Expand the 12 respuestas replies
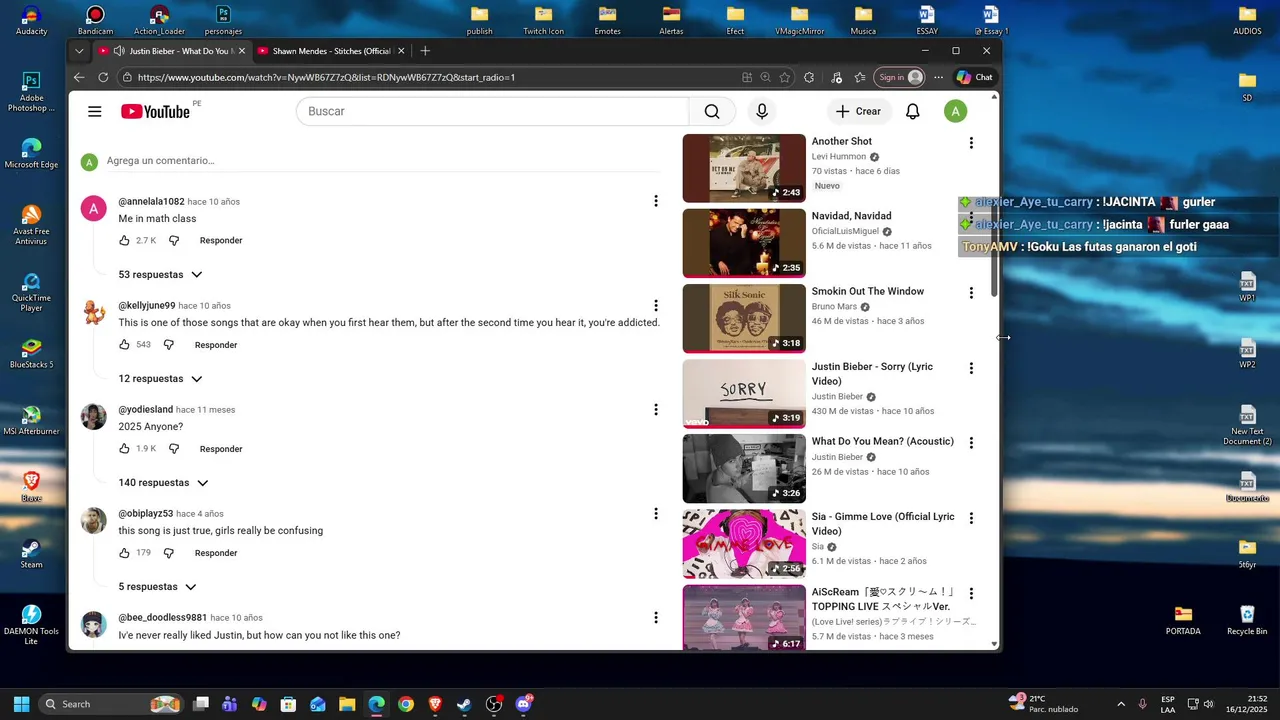This screenshot has height=720, width=1280. coord(160,378)
